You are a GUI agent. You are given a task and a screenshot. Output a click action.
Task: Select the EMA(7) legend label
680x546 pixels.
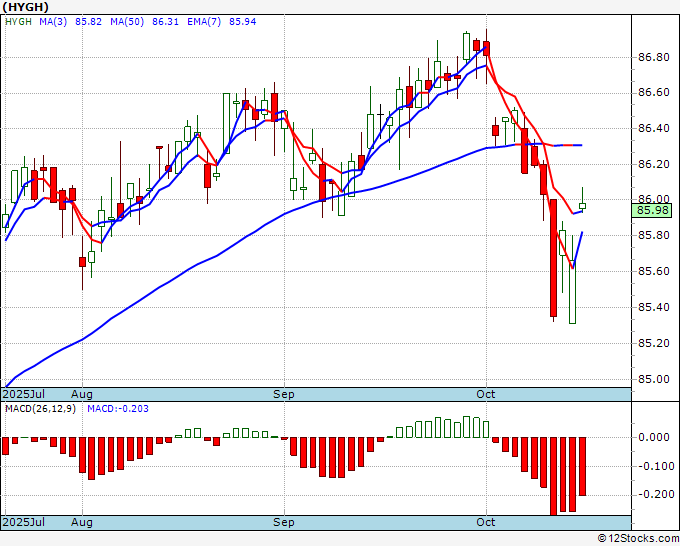click(204, 22)
